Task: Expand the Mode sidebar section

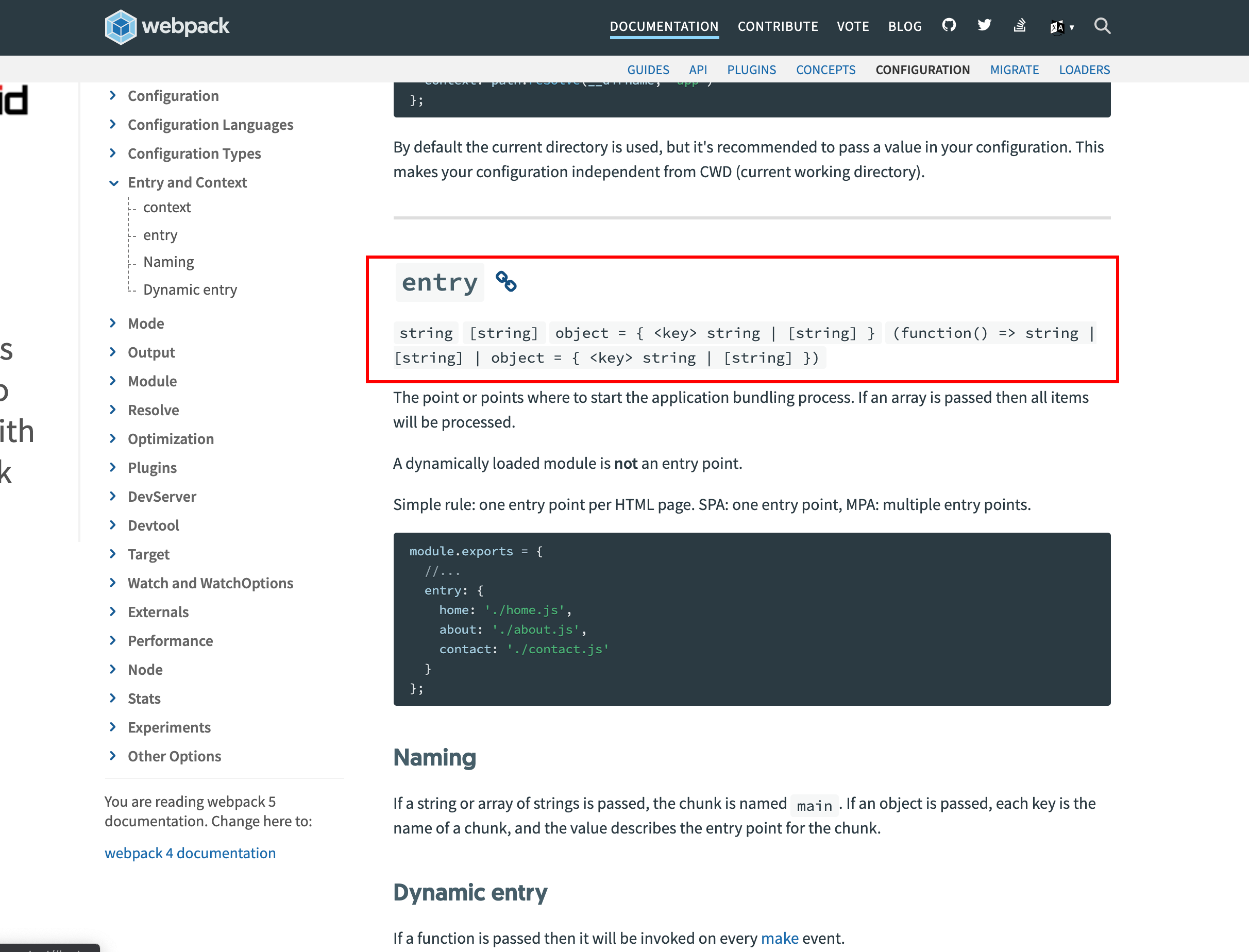Action: click(113, 322)
